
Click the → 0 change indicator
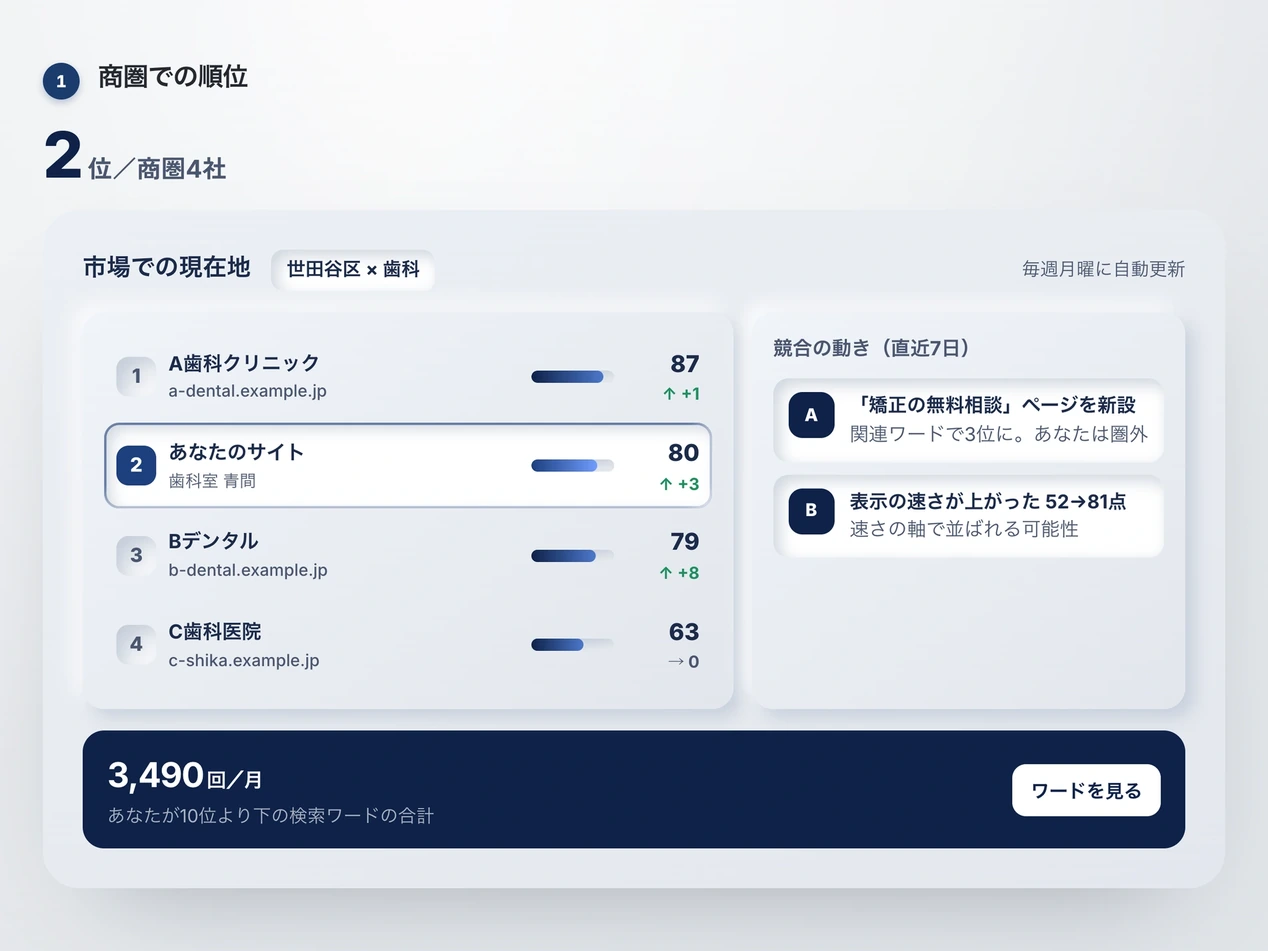[683, 662]
